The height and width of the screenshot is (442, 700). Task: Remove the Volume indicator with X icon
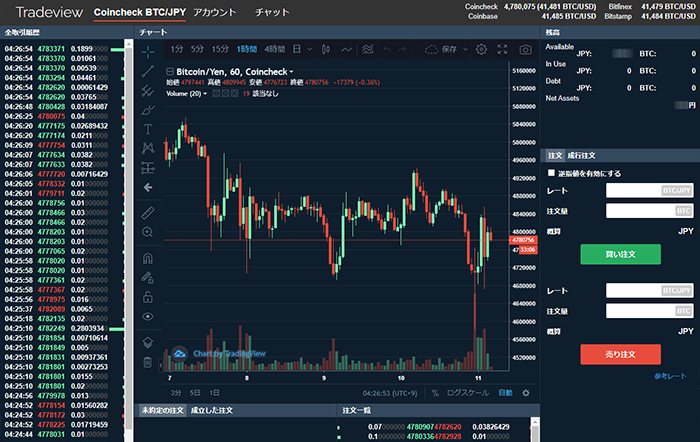tap(235, 94)
